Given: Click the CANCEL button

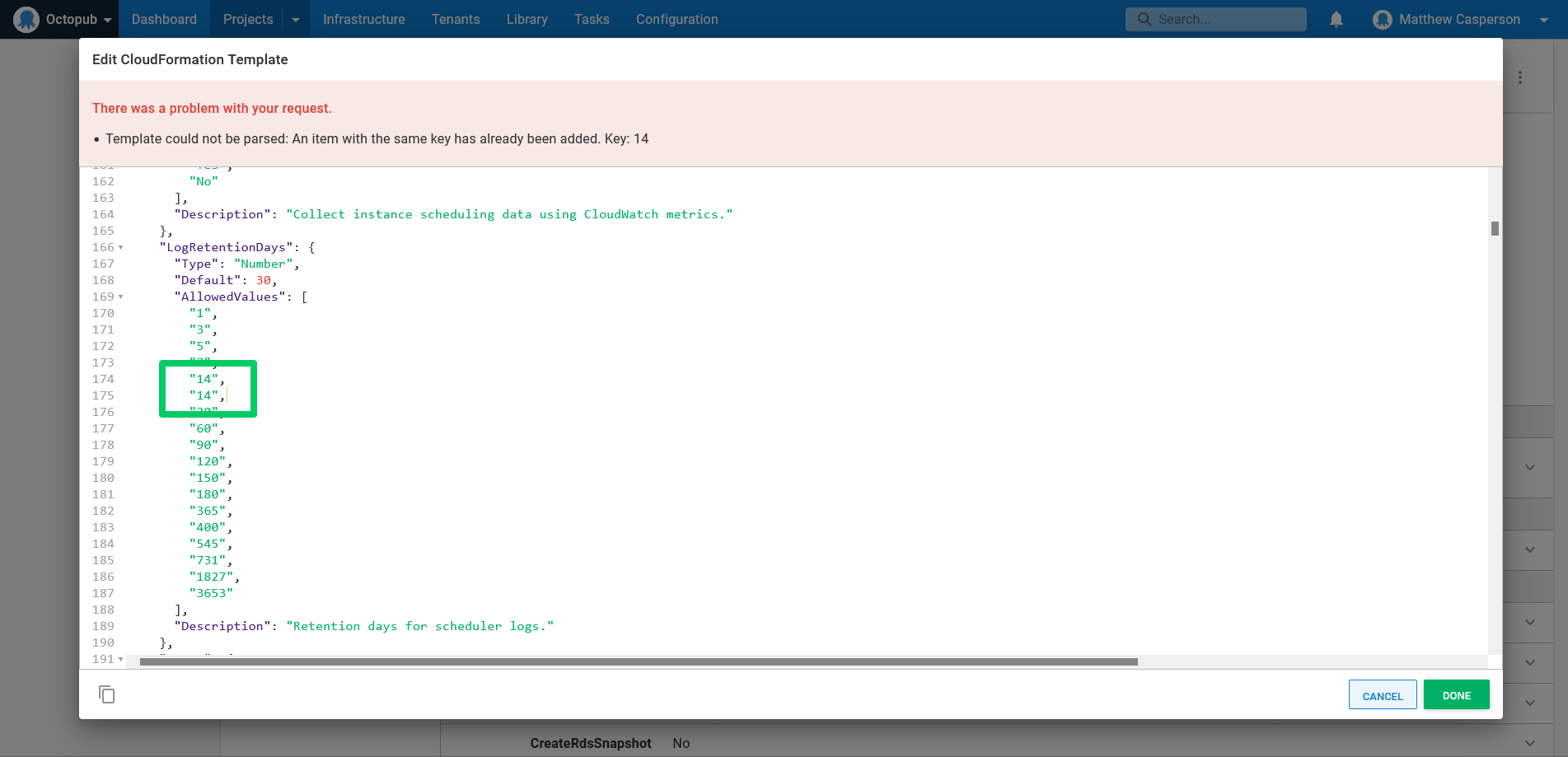Looking at the screenshot, I should point(1382,694).
